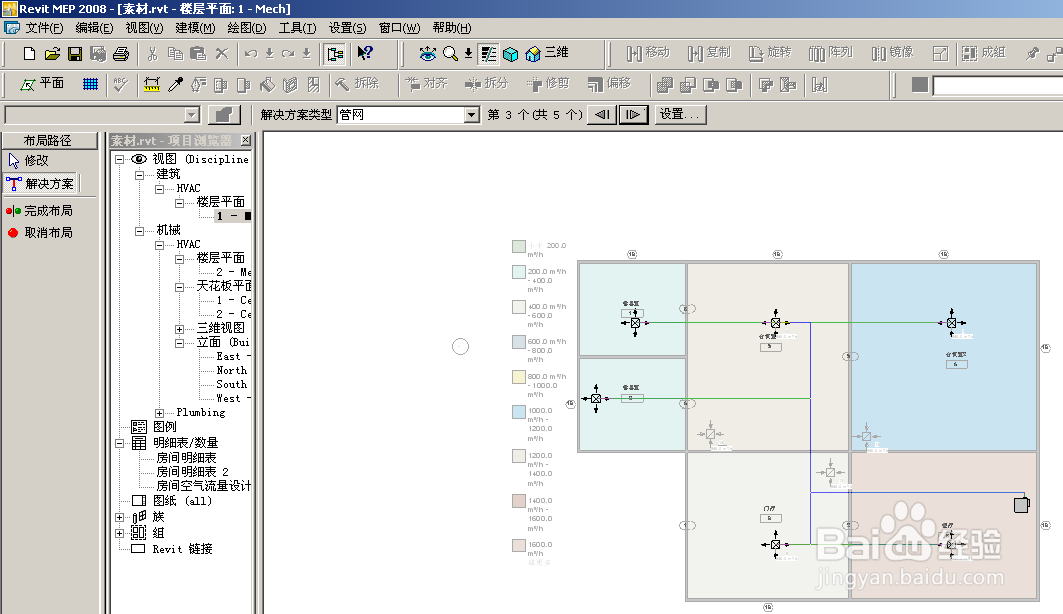Go to next solution arrow button
1063x614 pixels.
(634, 115)
